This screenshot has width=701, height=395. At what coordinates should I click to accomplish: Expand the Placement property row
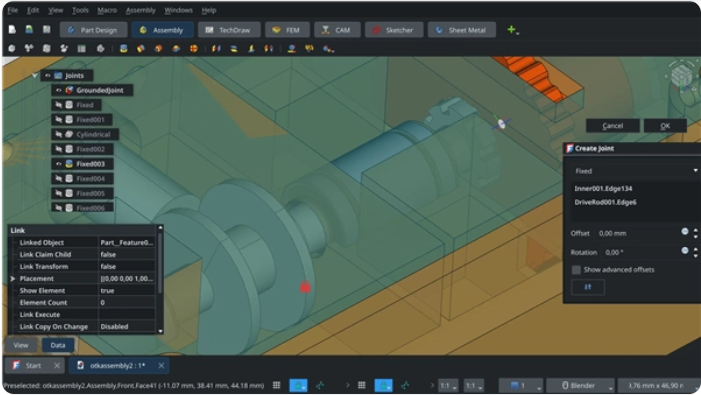tap(13, 278)
